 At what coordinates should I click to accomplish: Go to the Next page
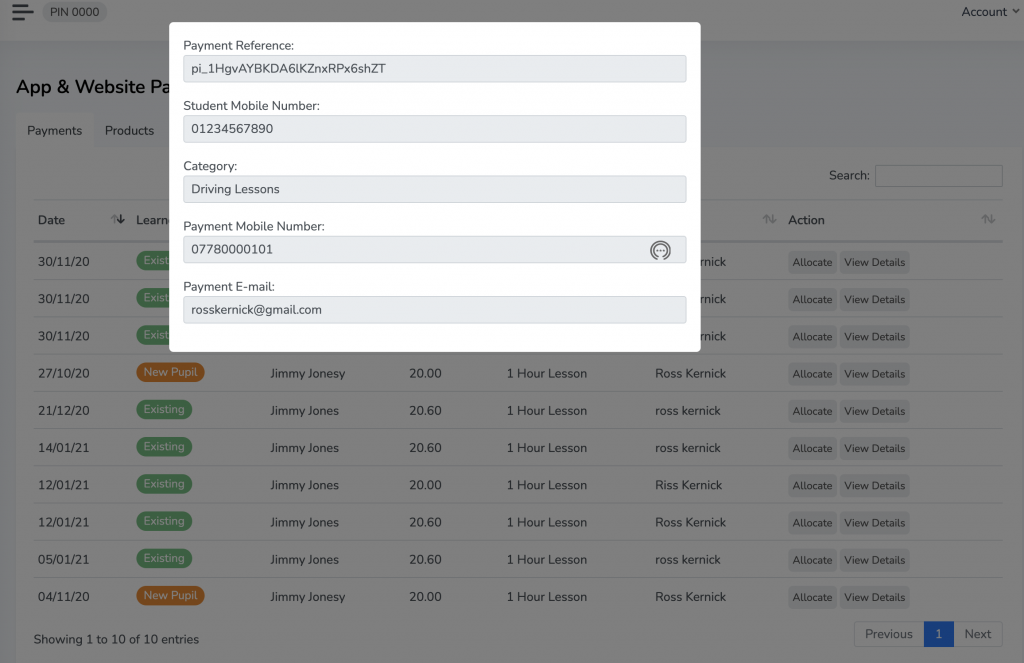[977, 634]
